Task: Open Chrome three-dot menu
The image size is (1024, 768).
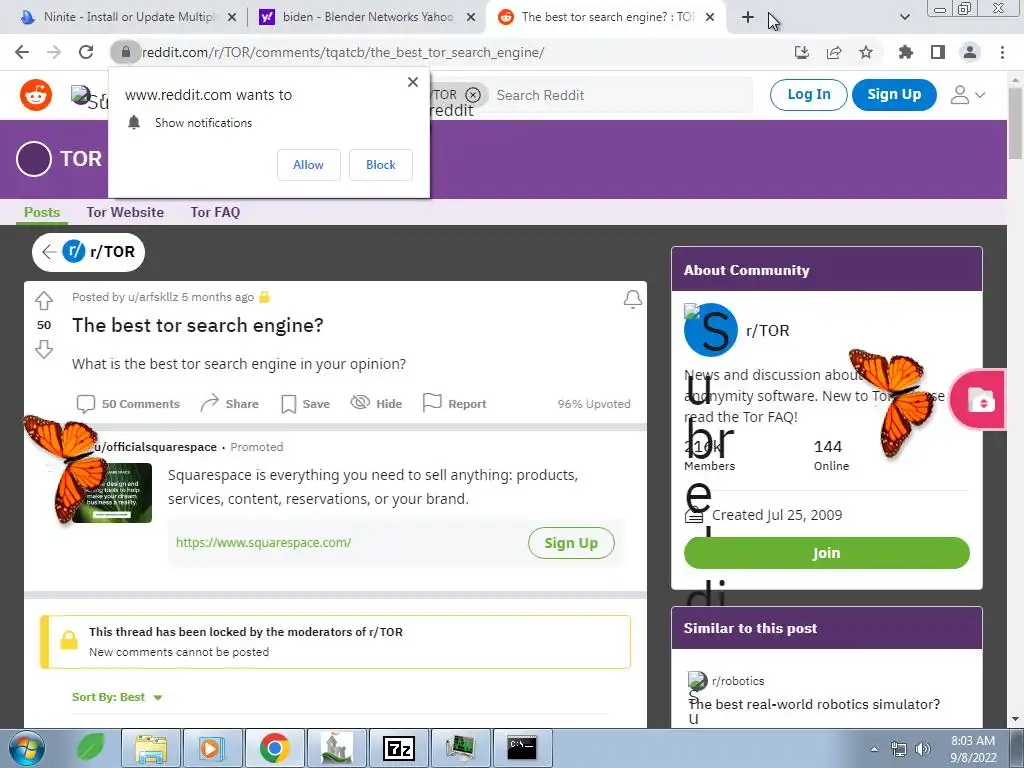Action: coord(1002,52)
